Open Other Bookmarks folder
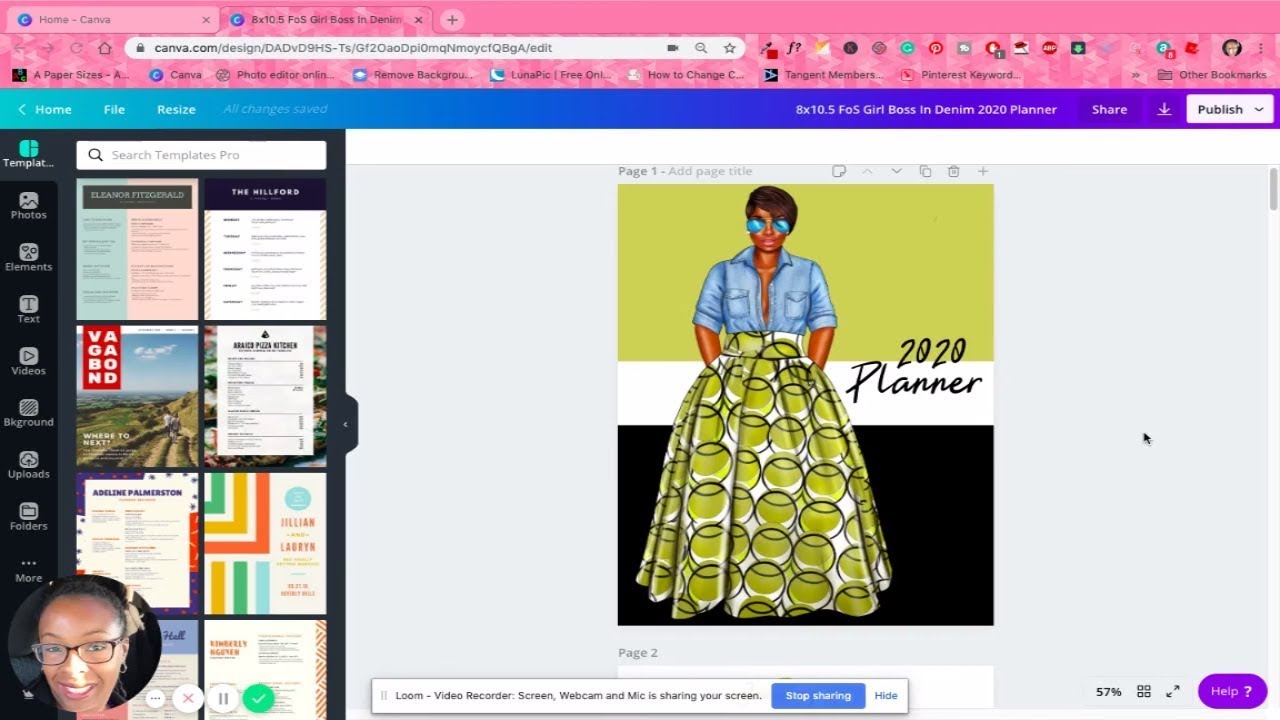The height and width of the screenshot is (720, 1280). pyautogui.click(x=1212, y=75)
